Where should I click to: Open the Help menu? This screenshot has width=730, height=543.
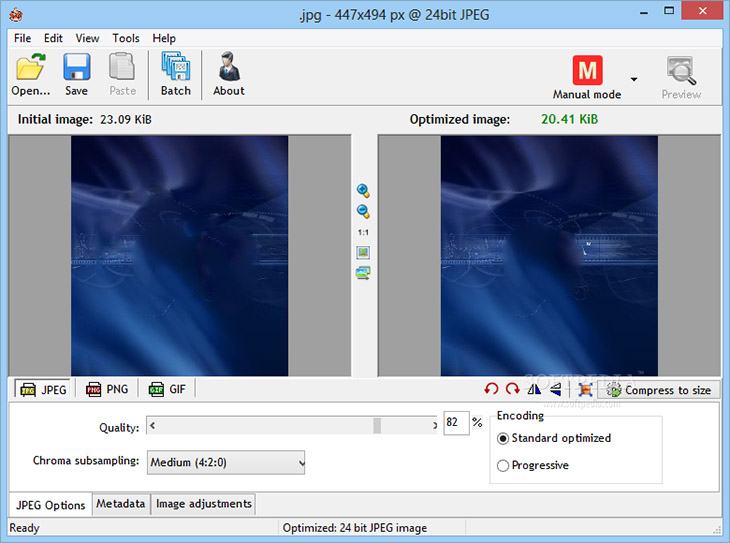coord(164,38)
